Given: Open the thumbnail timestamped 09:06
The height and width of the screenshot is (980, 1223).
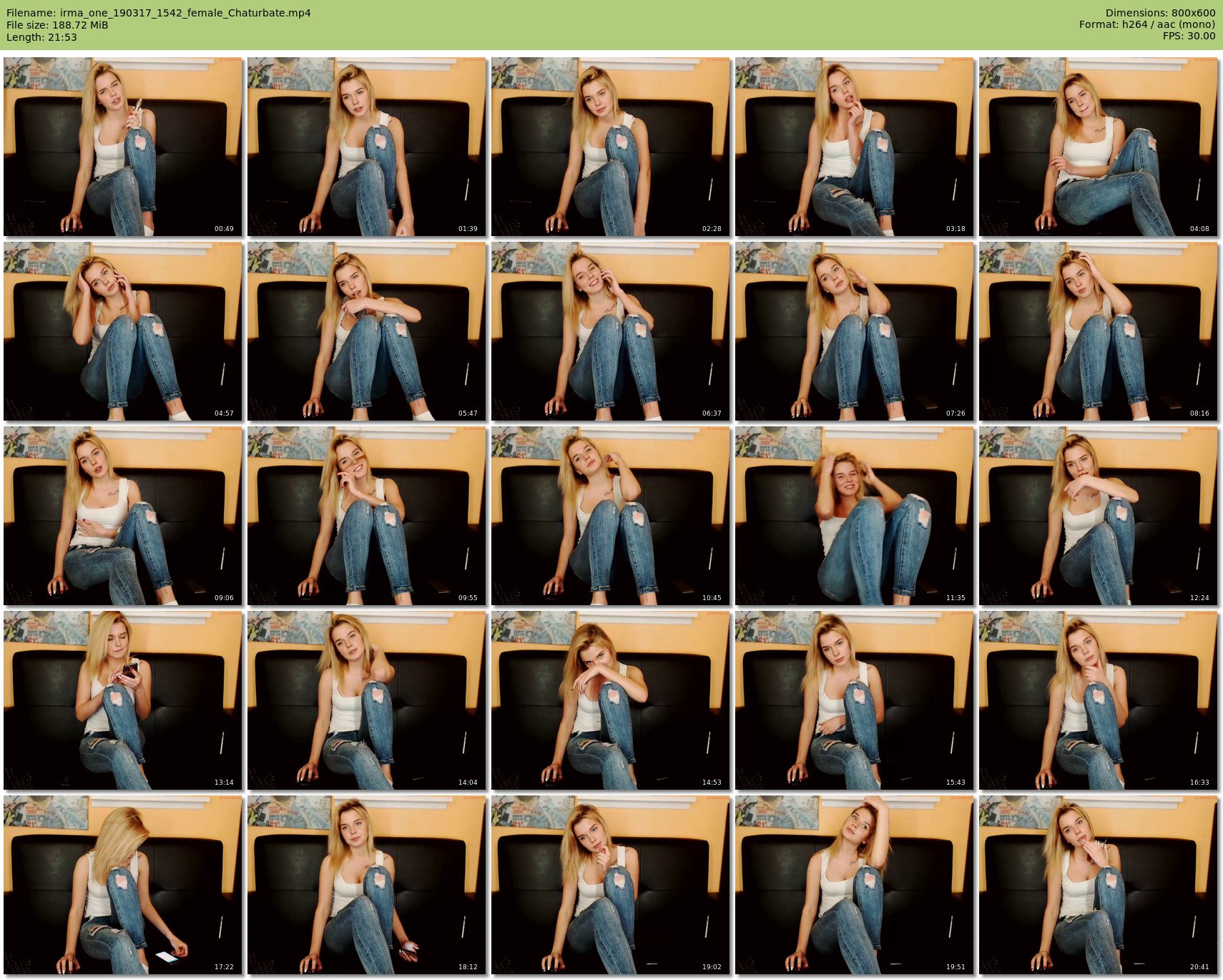Looking at the screenshot, I should click(x=122, y=516).
